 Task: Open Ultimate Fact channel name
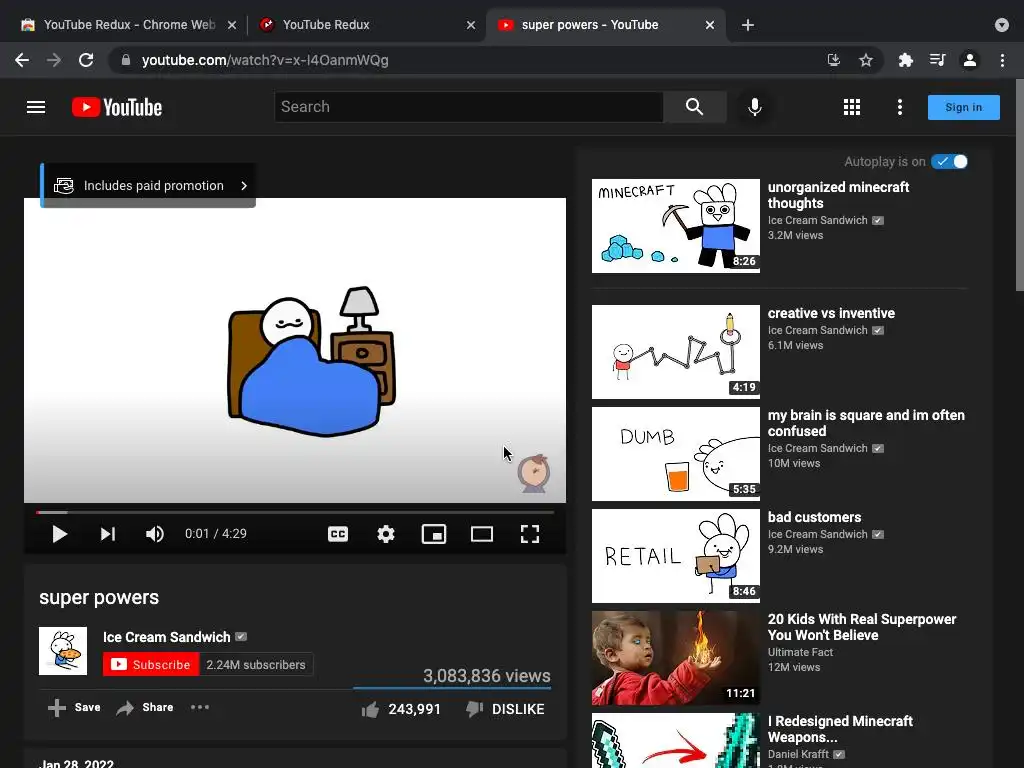(x=800, y=652)
